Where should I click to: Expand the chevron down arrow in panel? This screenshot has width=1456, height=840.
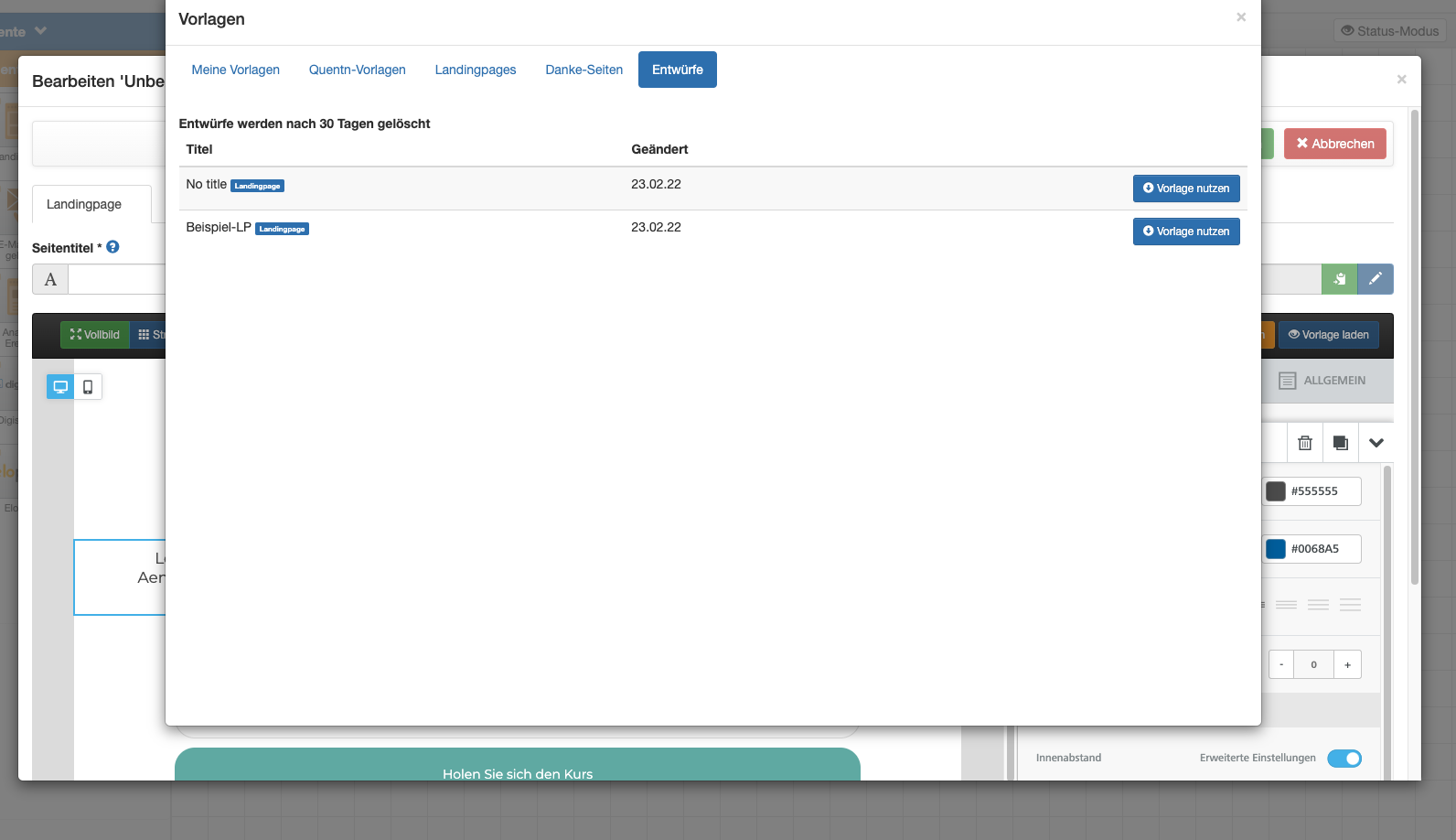point(1376,443)
